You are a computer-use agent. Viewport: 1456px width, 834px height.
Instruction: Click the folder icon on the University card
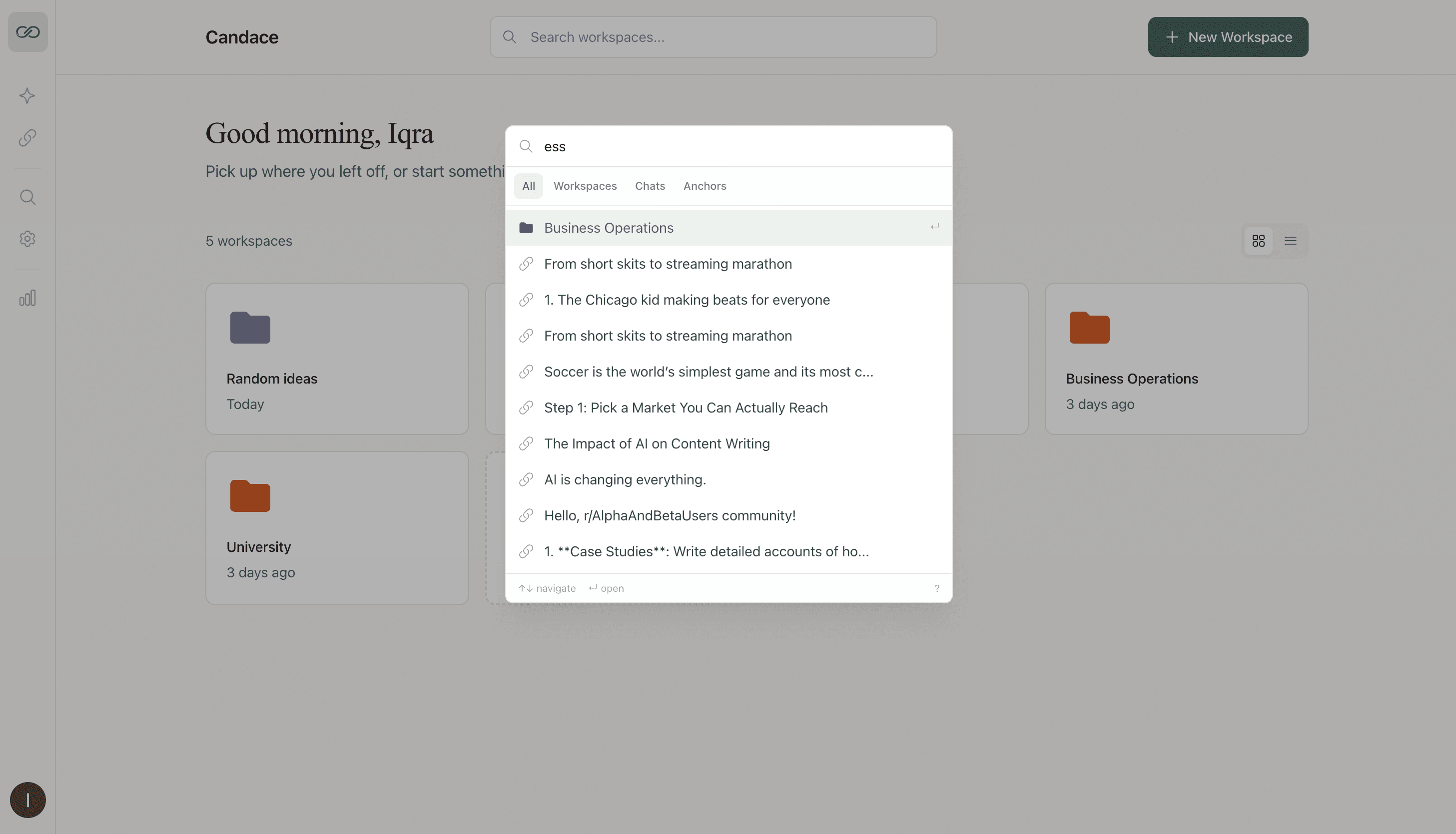click(250, 496)
